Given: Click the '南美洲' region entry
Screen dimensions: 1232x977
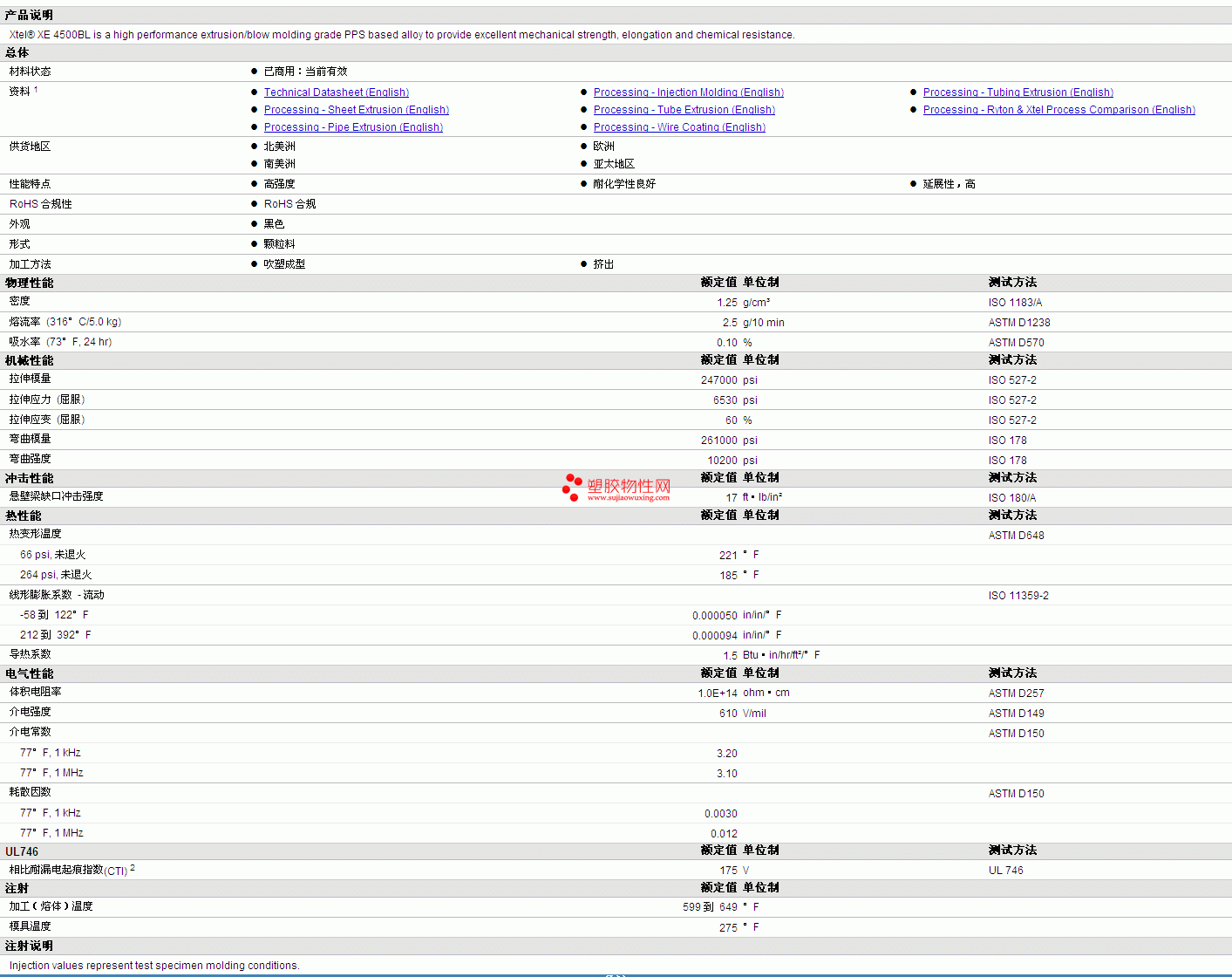Looking at the screenshot, I should point(280,164).
